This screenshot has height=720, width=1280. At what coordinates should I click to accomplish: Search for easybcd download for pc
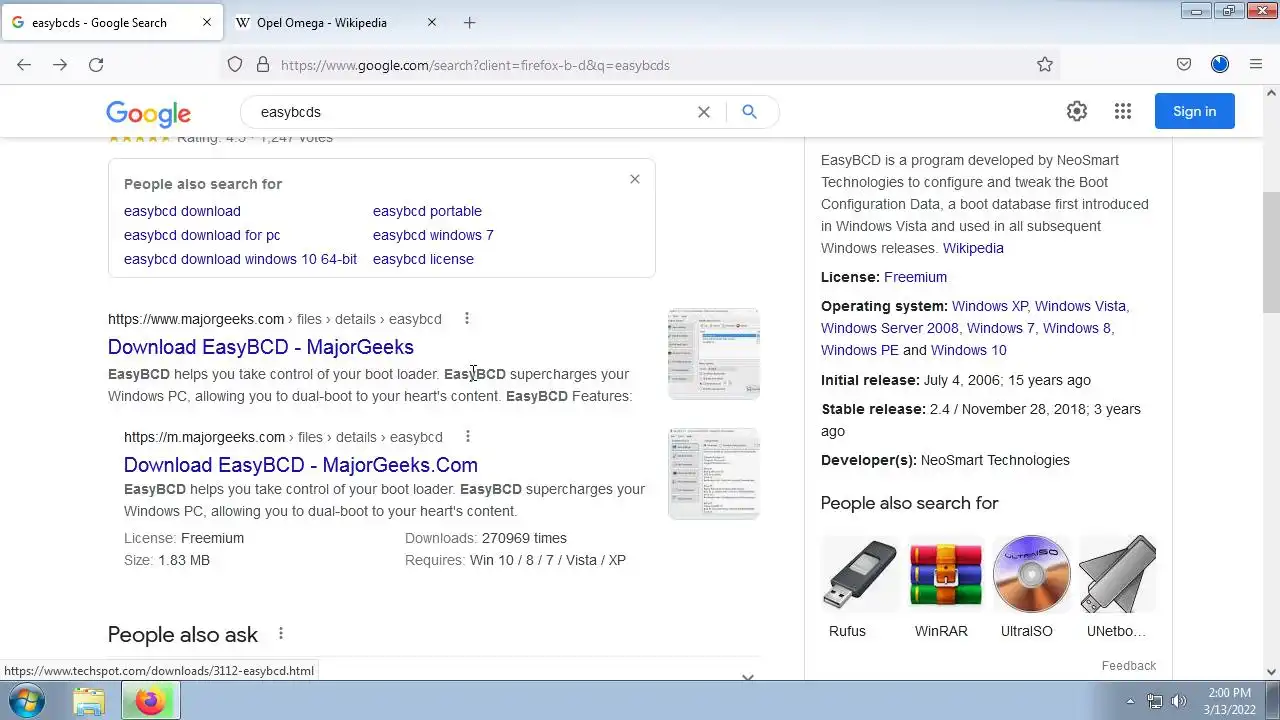(x=202, y=235)
